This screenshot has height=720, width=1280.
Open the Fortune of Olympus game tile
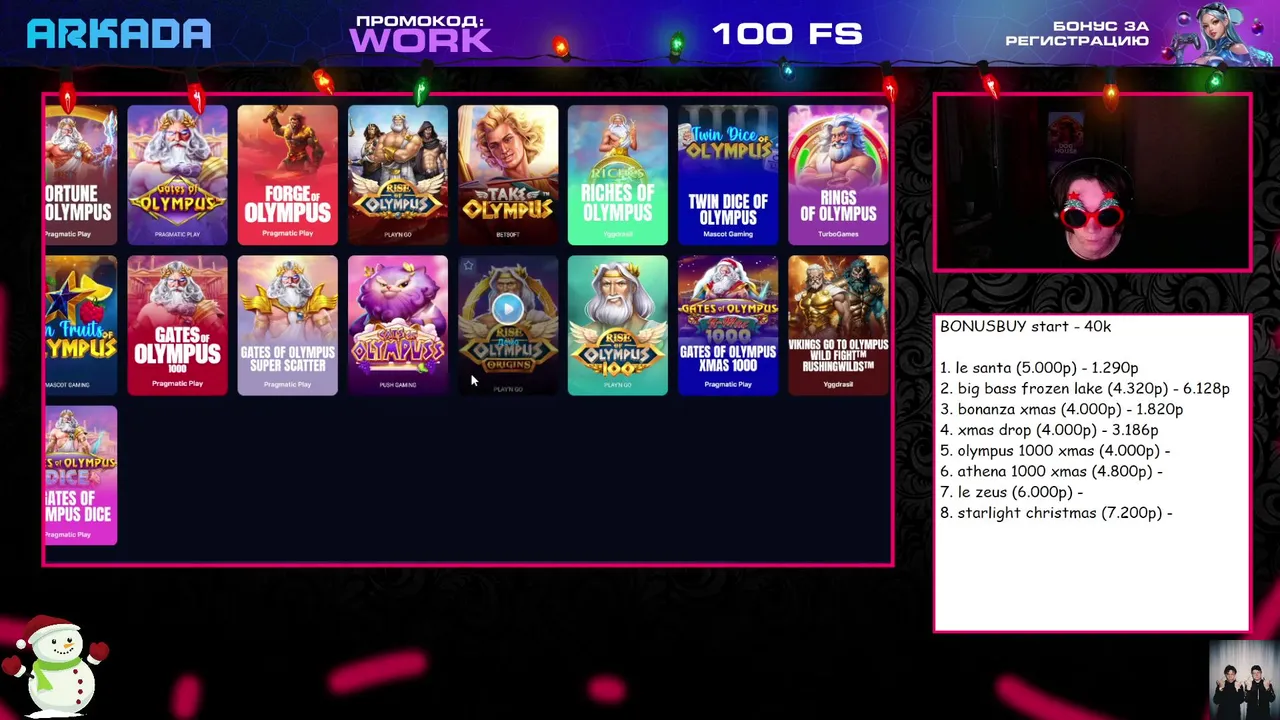pyautogui.click(x=81, y=175)
